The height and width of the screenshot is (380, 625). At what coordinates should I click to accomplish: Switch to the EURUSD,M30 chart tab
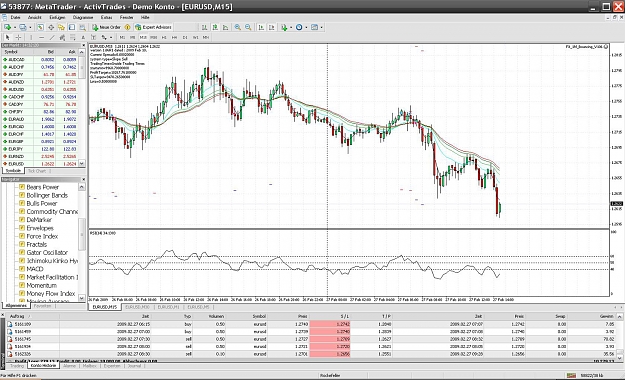click(x=138, y=307)
